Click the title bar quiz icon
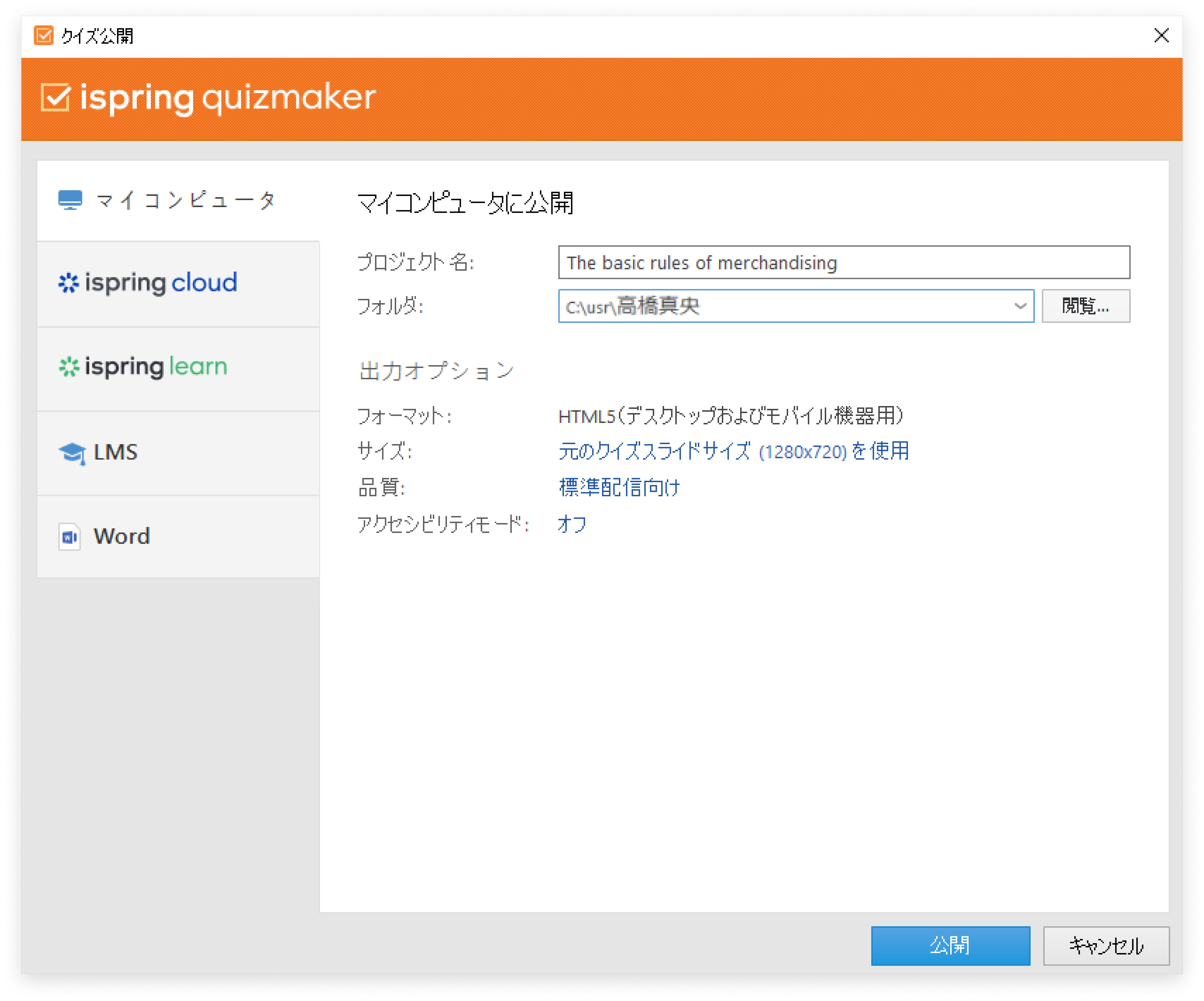 click(x=44, y=36)
